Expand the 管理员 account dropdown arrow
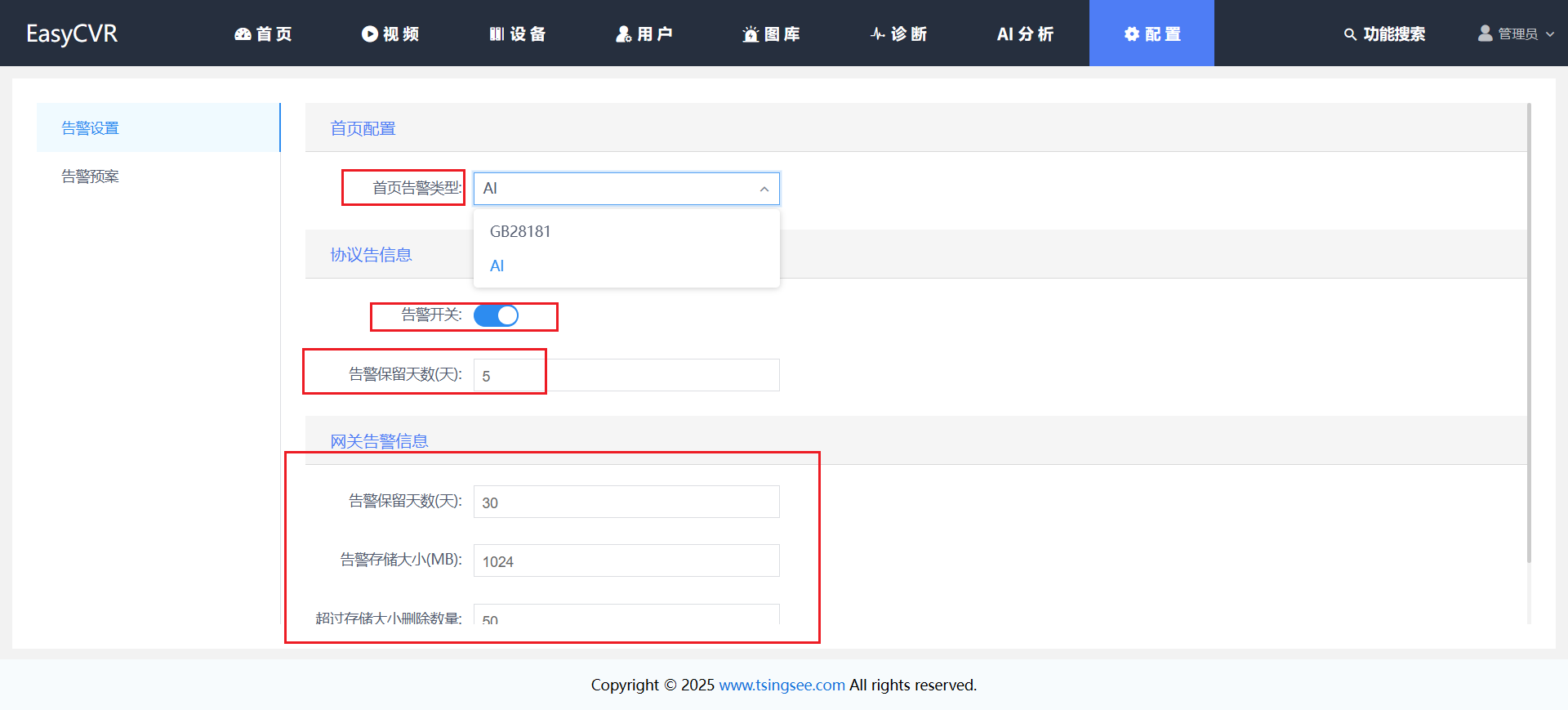 1550,34
